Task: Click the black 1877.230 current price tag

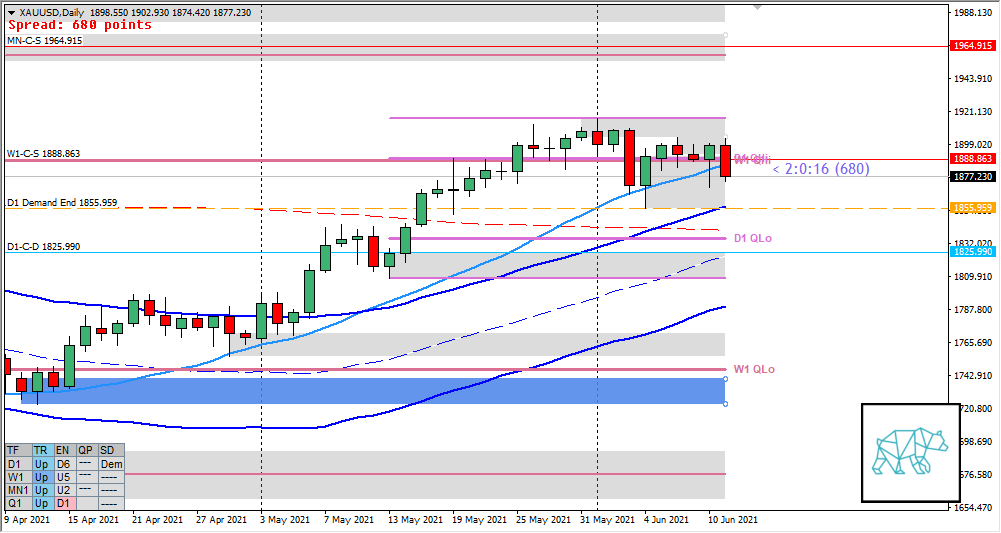Action: 972,176
